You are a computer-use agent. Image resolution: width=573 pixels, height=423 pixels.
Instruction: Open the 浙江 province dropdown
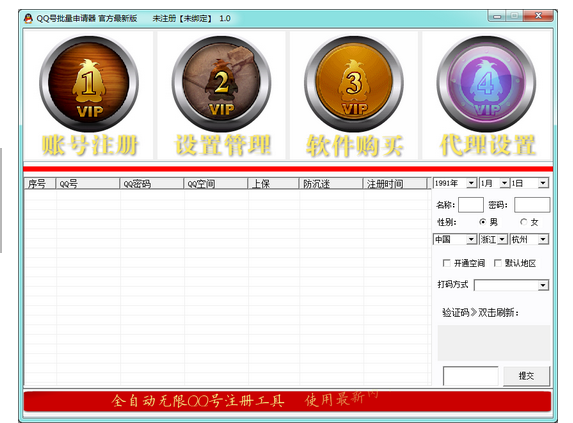pos(502,239)
